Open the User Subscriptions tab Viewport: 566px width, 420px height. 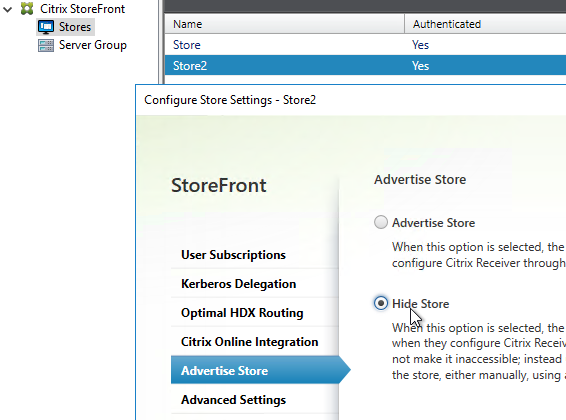pos(254,255)
